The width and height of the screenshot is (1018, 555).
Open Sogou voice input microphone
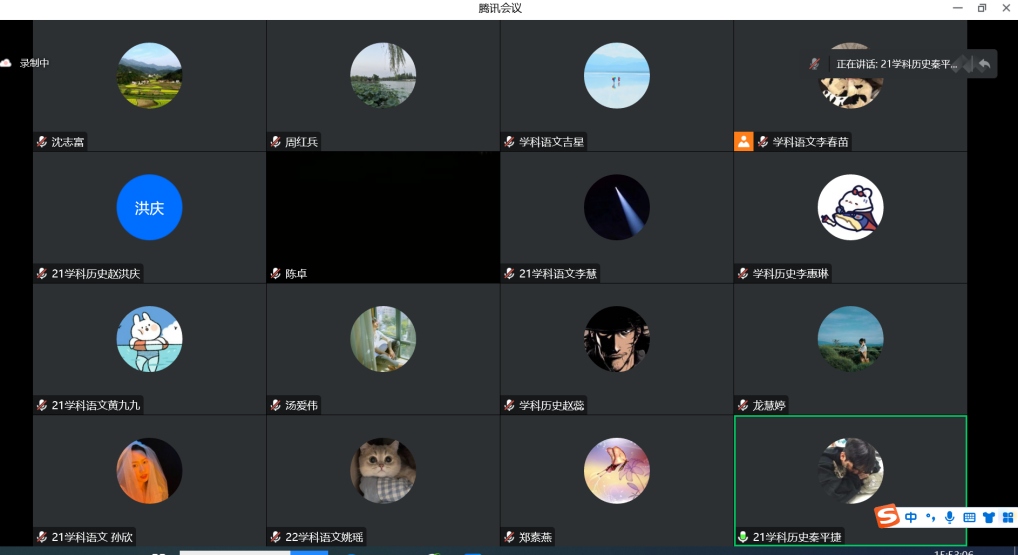[x=949, y=518]
